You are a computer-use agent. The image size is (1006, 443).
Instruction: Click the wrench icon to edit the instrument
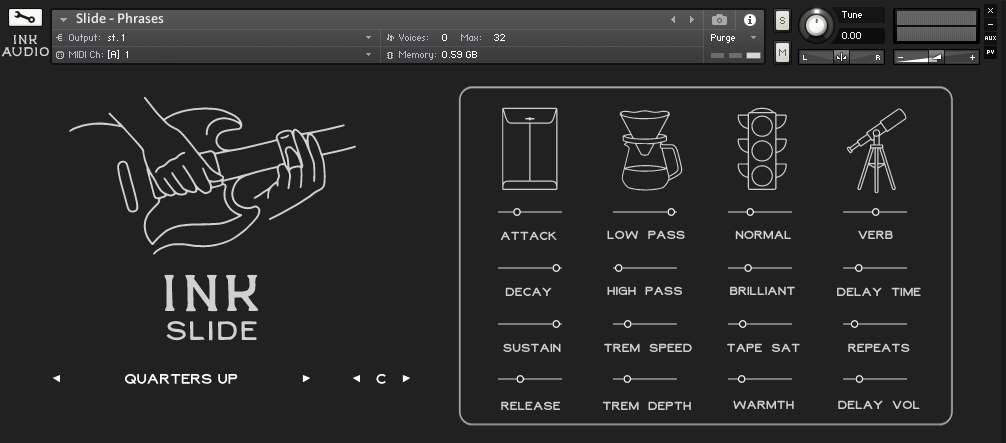pos(25,18)
